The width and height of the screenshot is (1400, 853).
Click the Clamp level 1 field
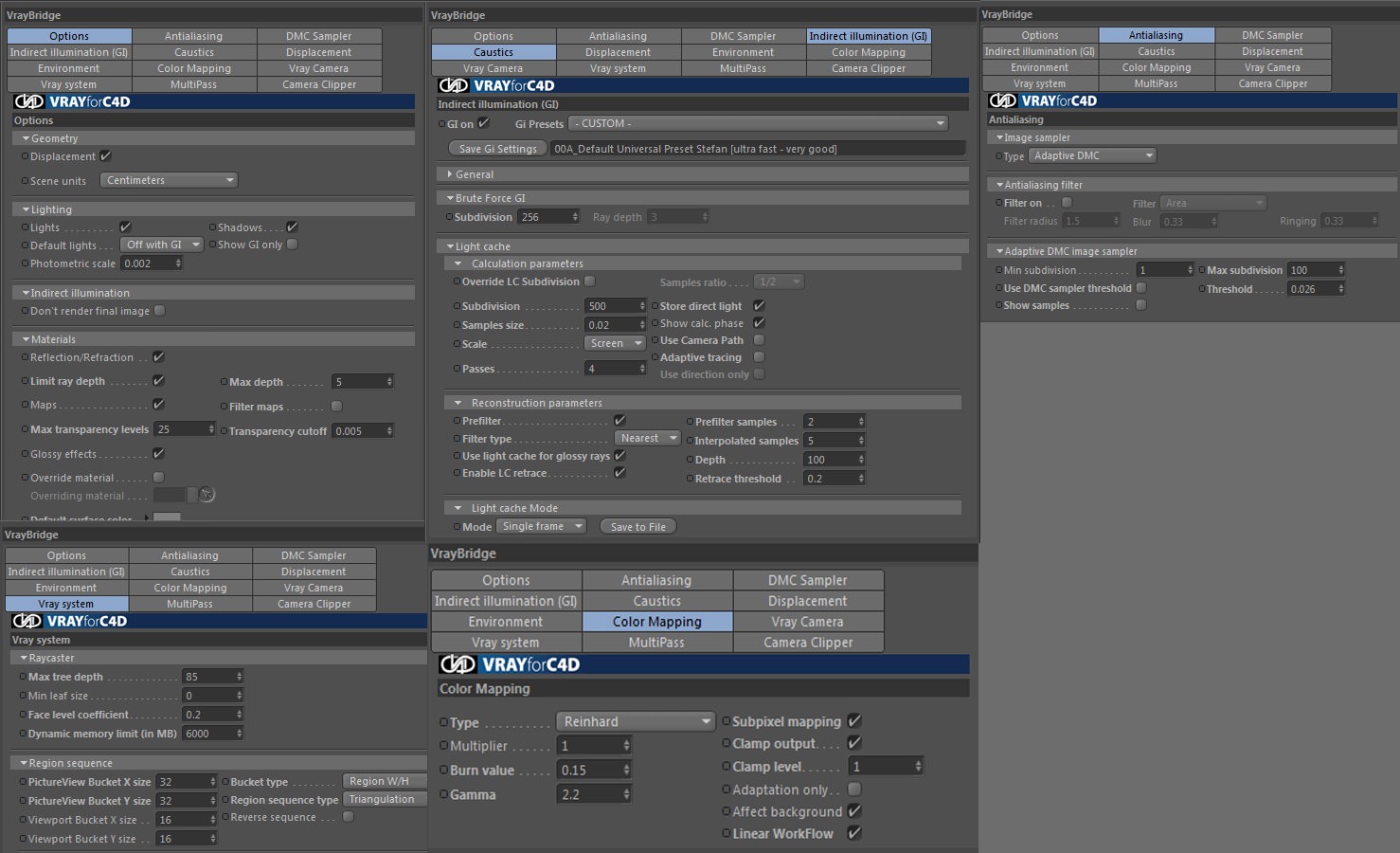point(880,766)
